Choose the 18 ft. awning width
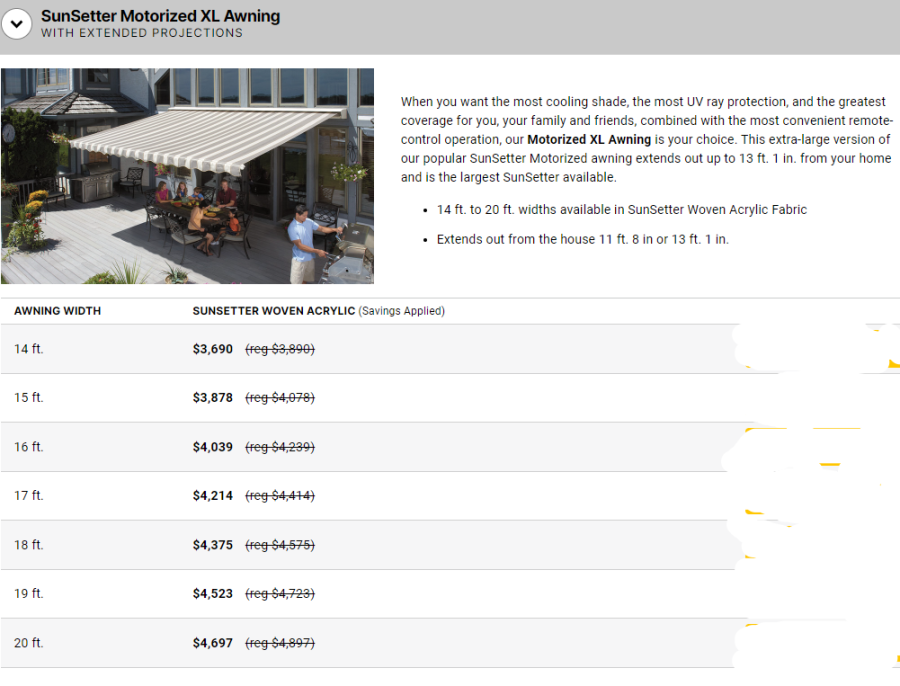 coord(29,545)
